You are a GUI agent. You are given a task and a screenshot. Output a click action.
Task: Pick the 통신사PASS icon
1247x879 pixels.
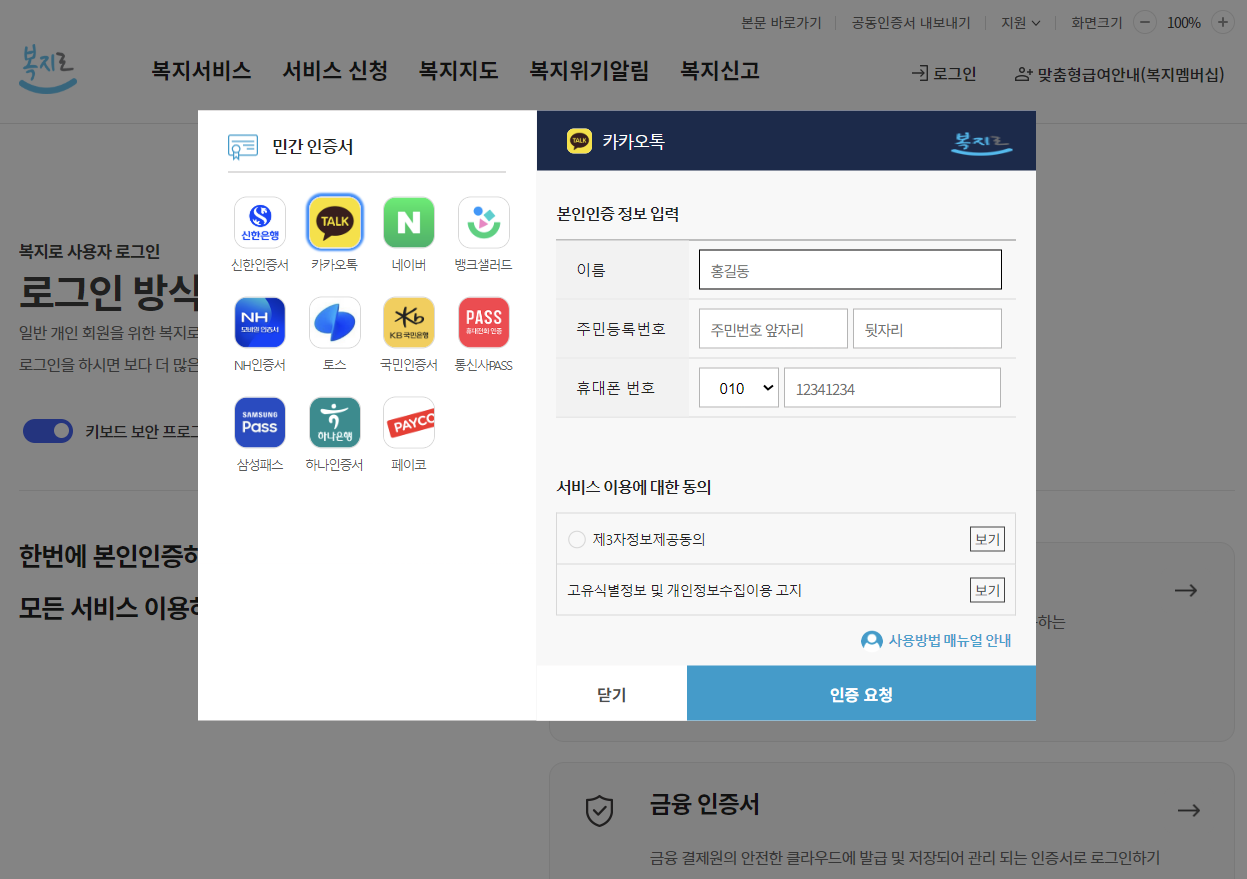(x=484, y=322)
